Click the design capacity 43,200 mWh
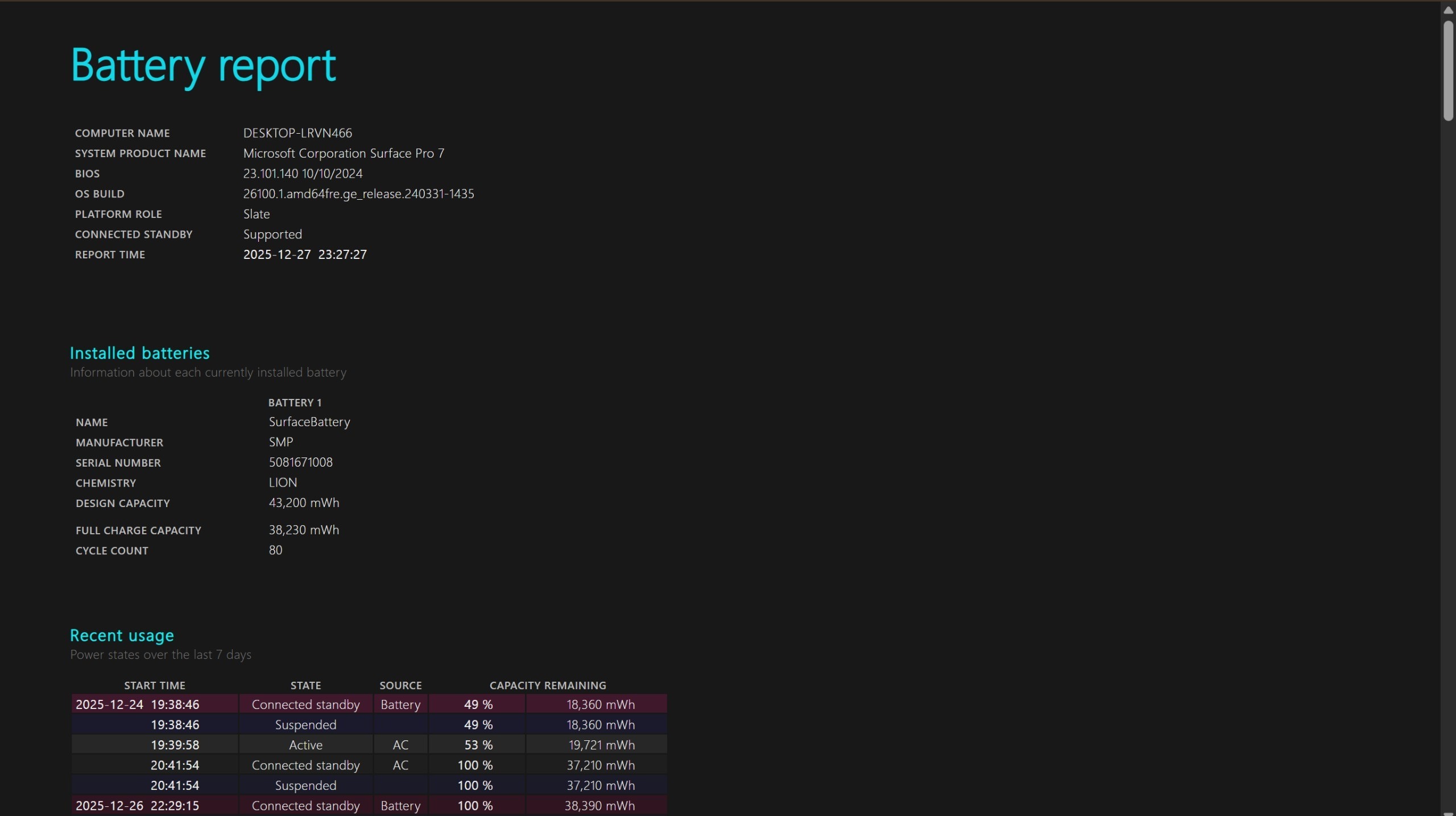Viewport: 1456px width, 816px height. pyautogui.click(x=304, y=503)
